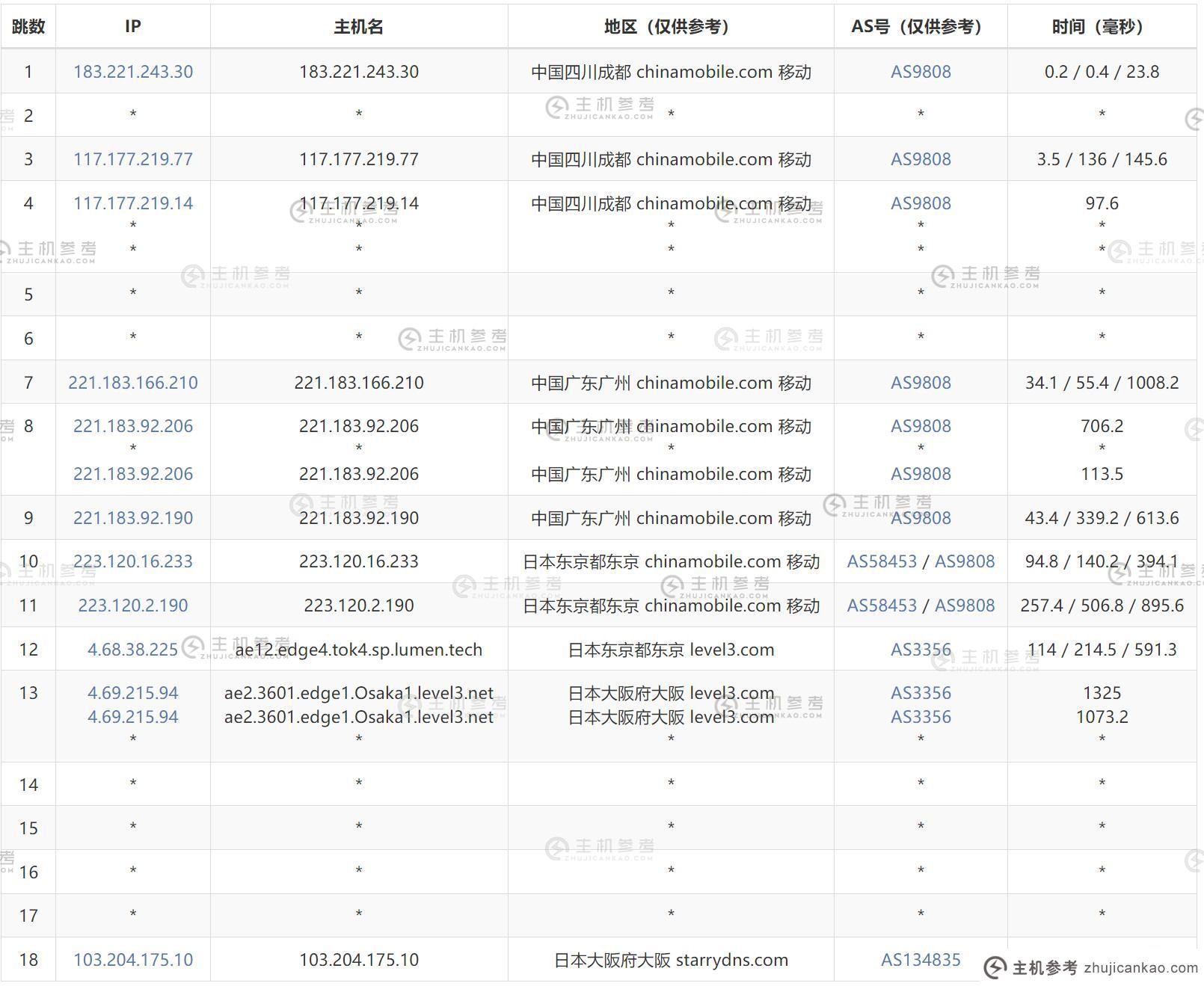Select time value 97.6 in hop 4
Screen dimensions: 1204x986
[x=1102, y=203]
